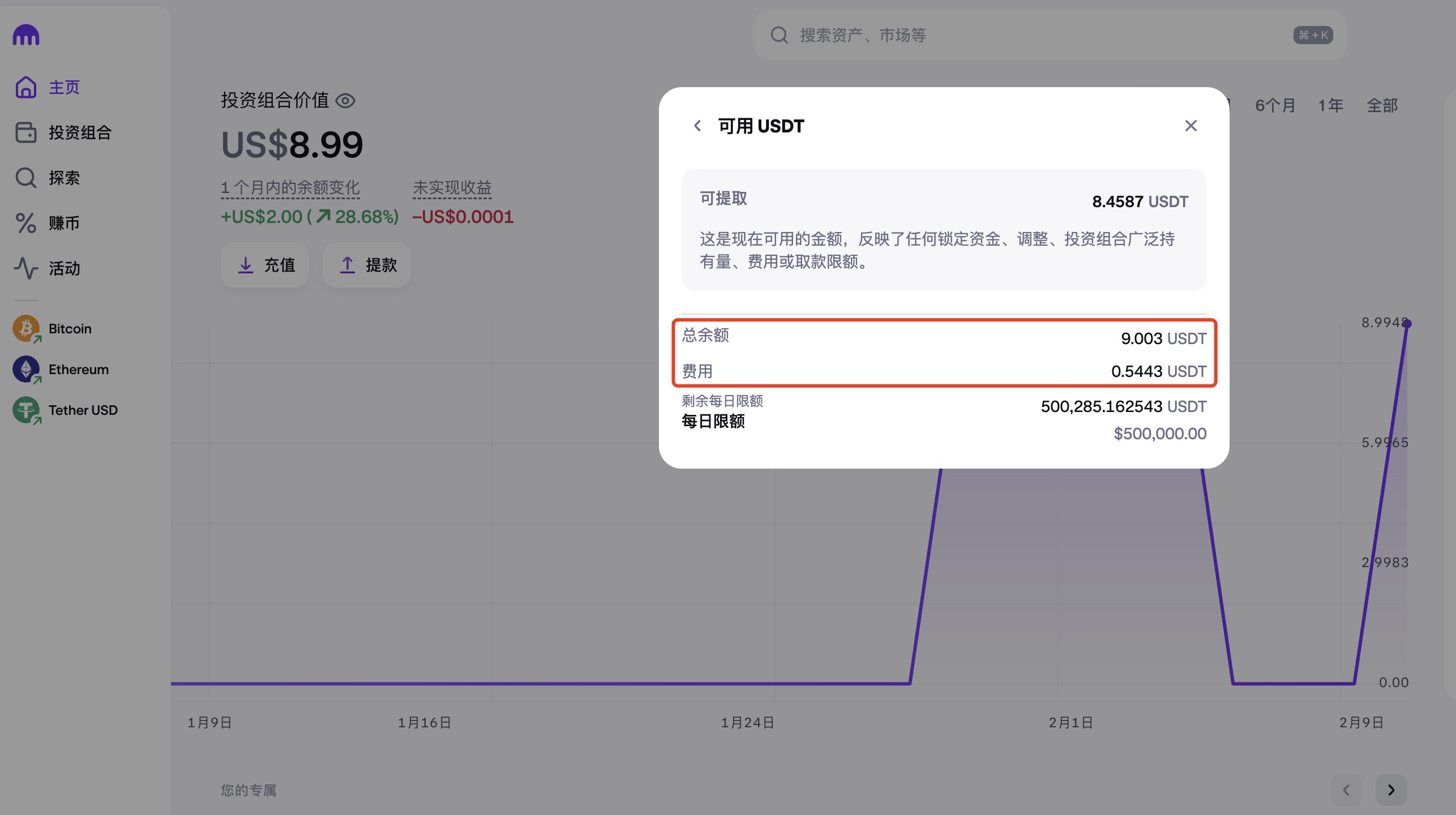
Task: Toggle portfolio value visibility eye icon
Action: click(x=345, y=101)
